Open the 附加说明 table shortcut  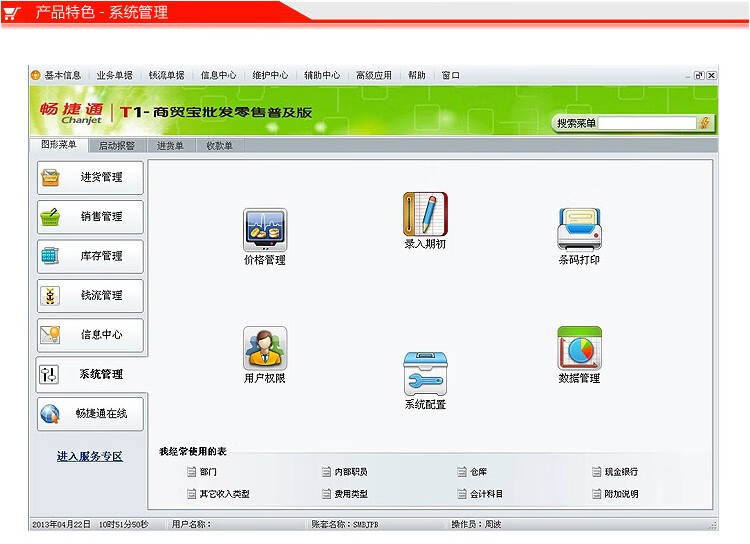point(615,494)
